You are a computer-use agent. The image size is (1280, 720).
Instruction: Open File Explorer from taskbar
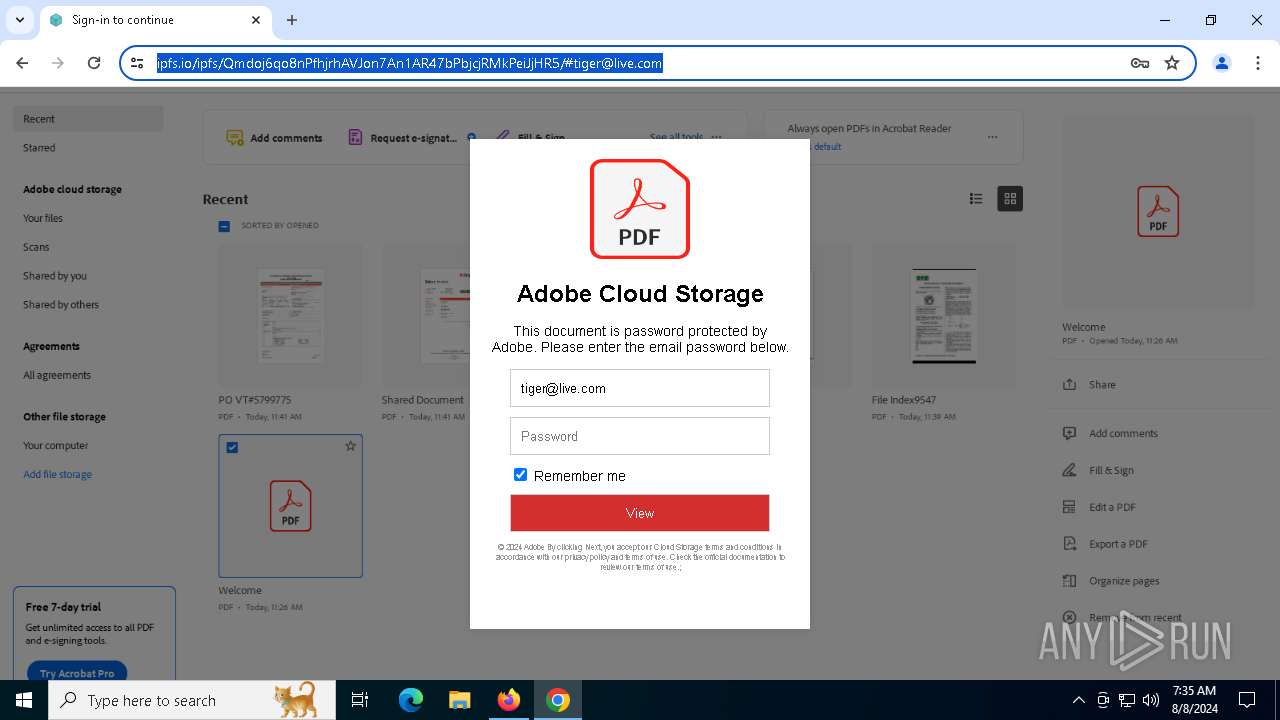[459, 700]
